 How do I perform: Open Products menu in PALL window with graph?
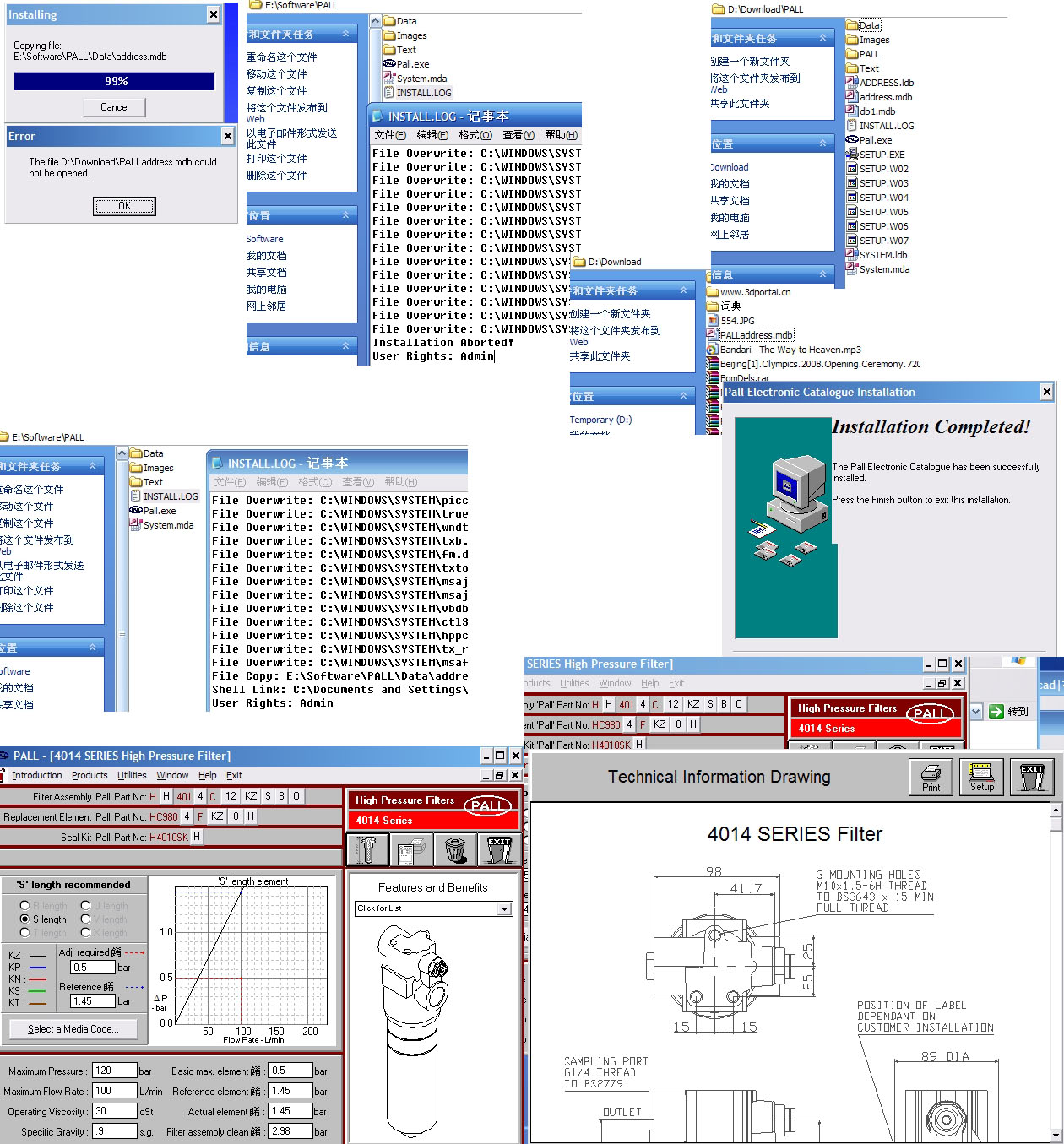(x=90, y=775)
